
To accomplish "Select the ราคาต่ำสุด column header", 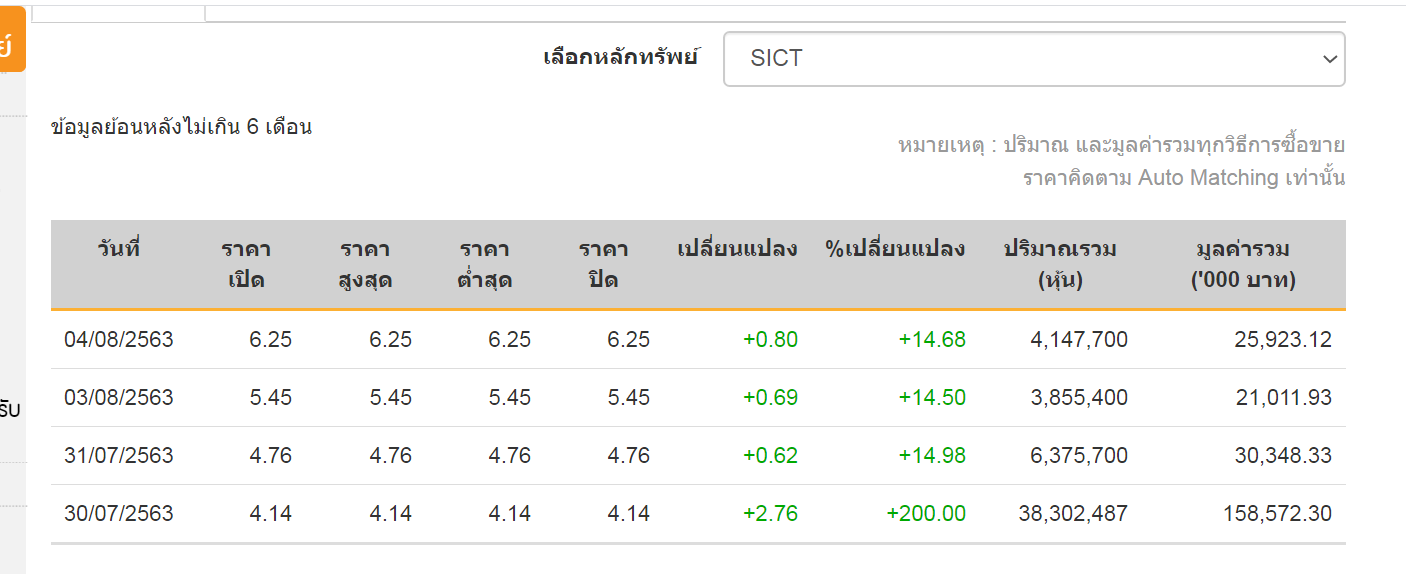I will 485,264.
